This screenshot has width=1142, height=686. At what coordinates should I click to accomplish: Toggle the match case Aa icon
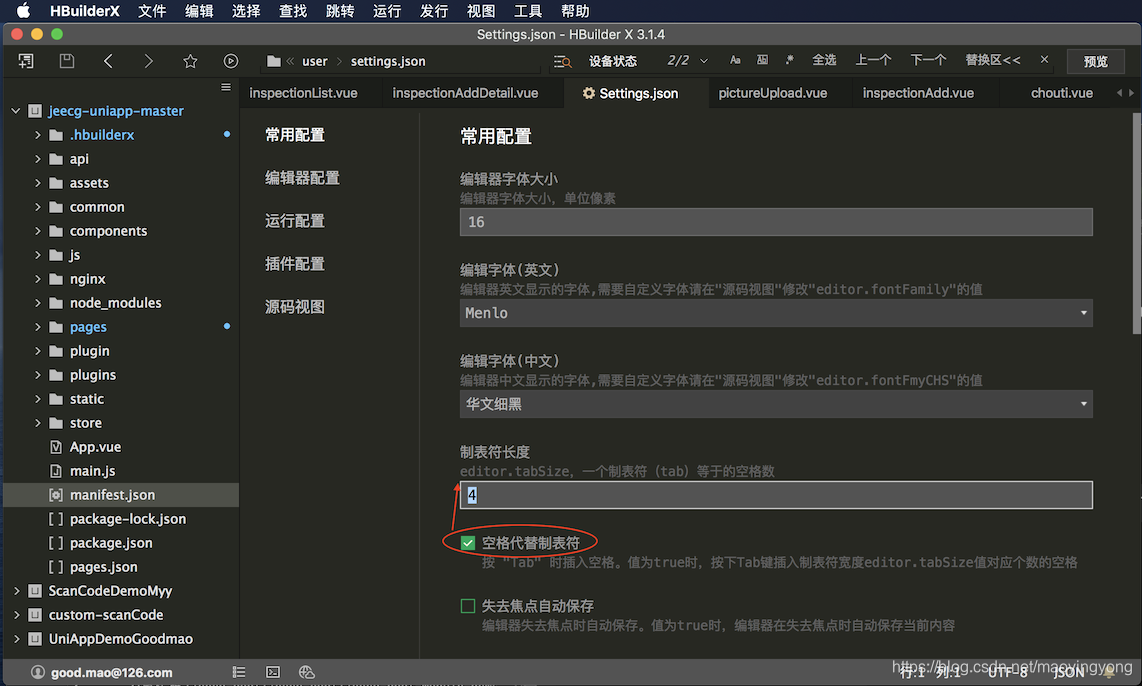point(735,60)
